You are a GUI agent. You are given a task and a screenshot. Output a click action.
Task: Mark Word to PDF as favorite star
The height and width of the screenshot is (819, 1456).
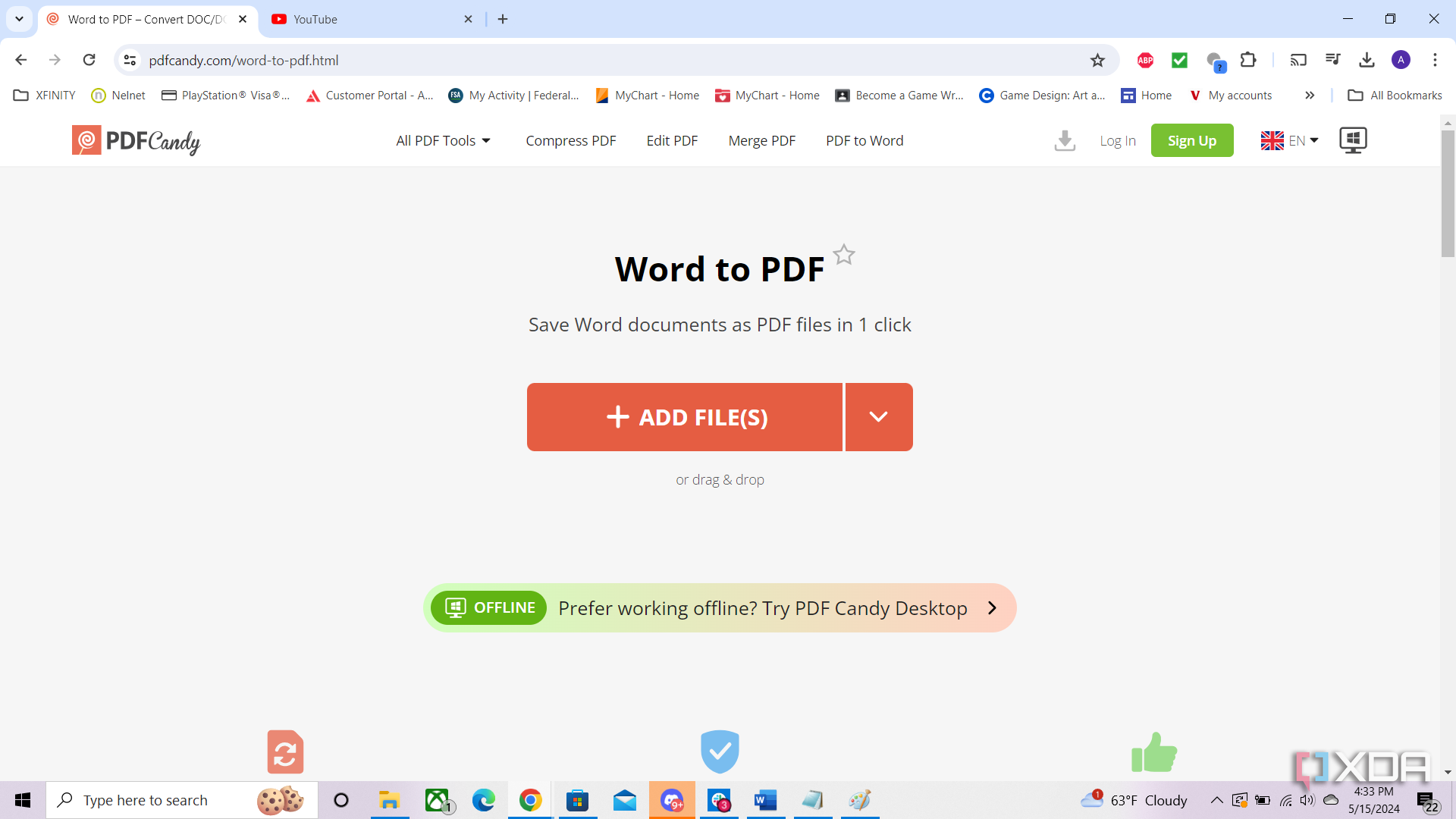coord(844,255)
